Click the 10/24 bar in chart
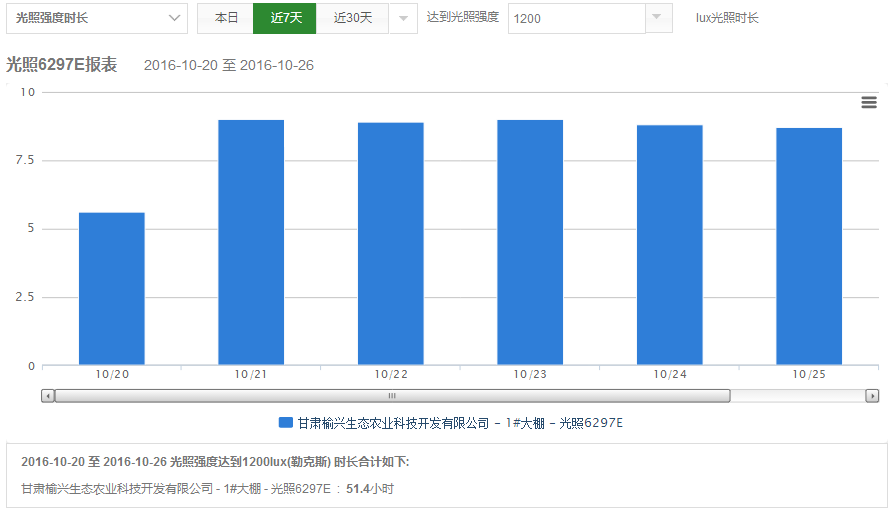Viewport: 890px width, 515px height. (669, 245)
